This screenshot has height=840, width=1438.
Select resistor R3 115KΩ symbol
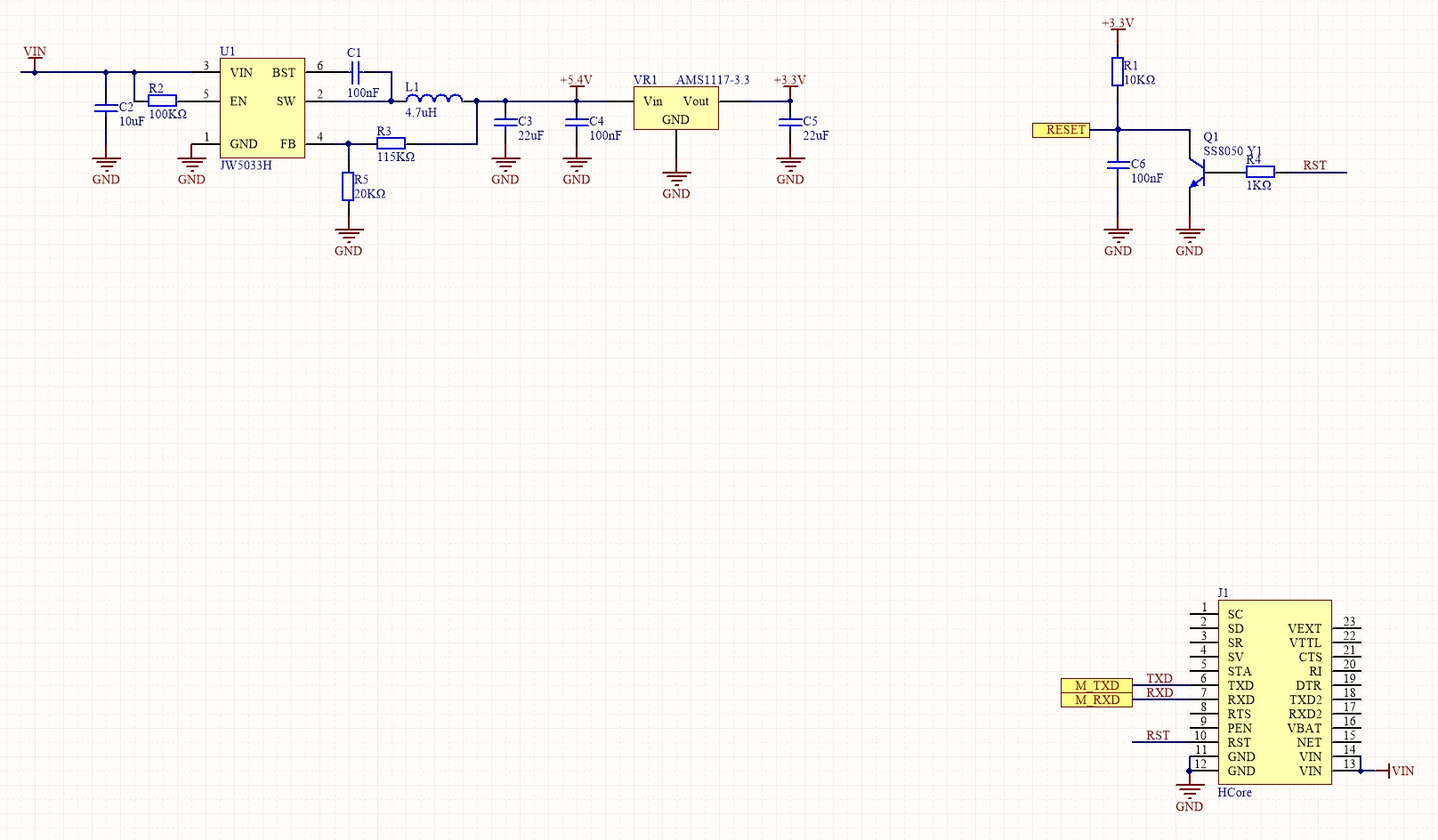[x=391, y=143]
